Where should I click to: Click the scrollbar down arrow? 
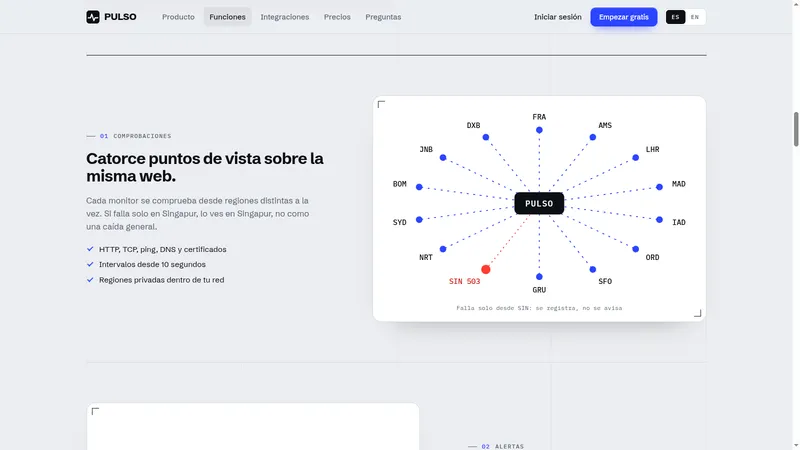(x=796, y=446)
